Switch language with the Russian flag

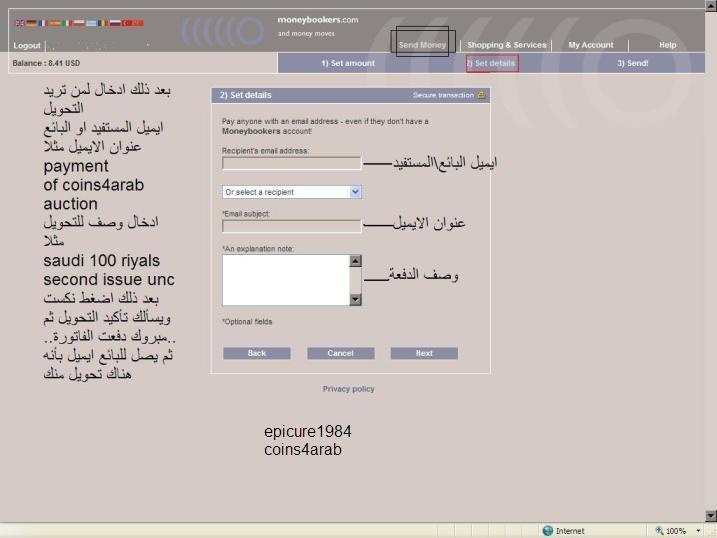point(115,23)
